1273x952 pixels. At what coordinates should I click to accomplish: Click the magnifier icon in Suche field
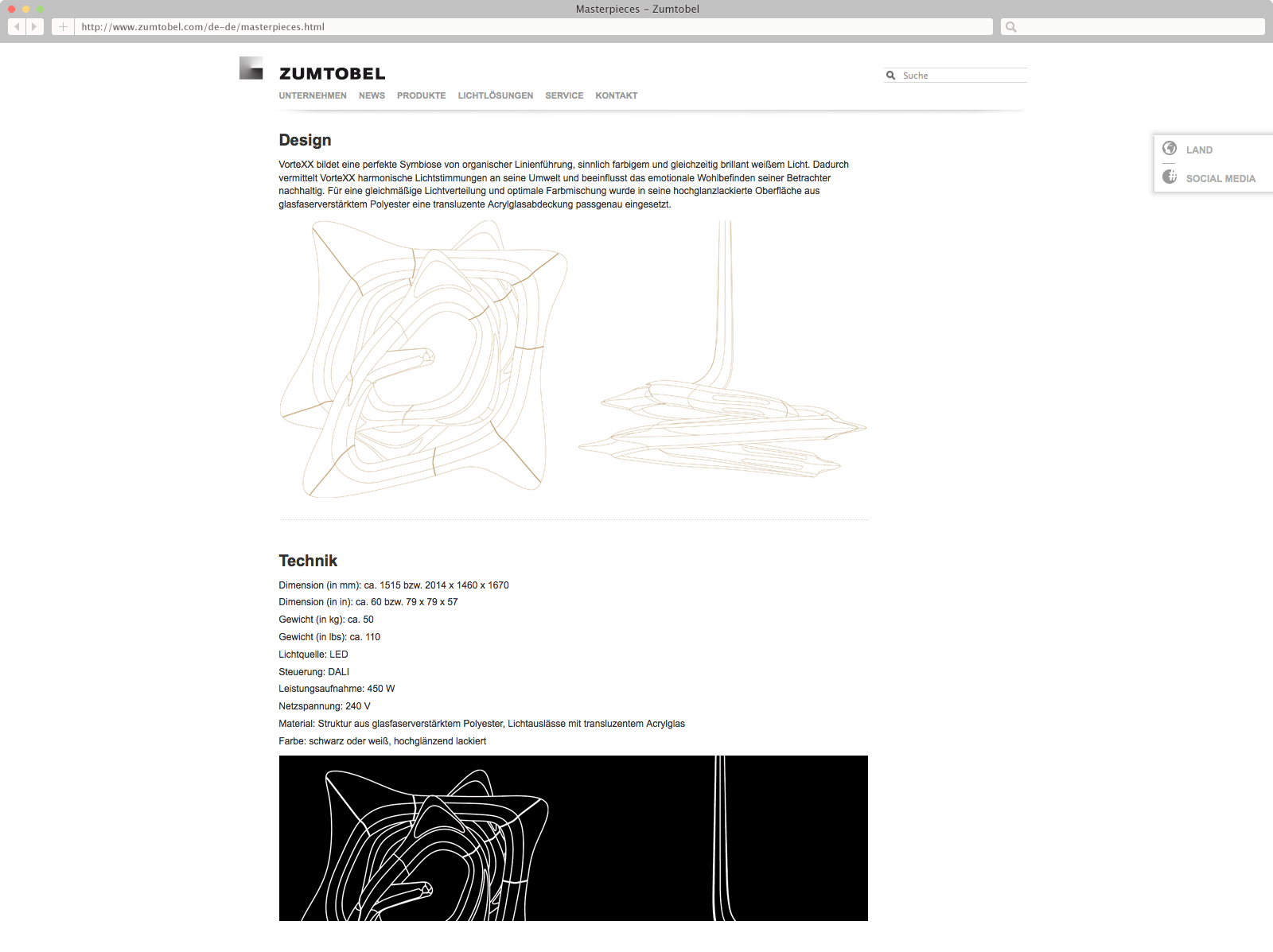891,76
